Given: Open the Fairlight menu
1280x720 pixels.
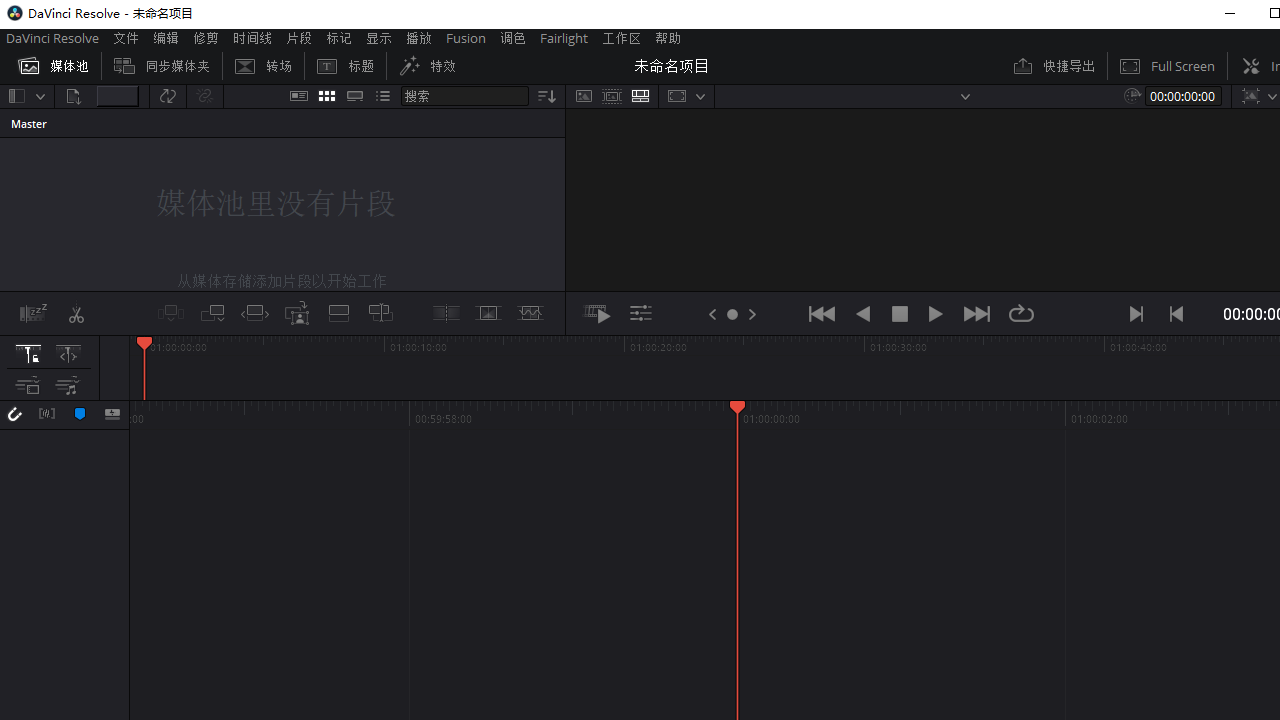Looking at the screenshot, I should point(563,38).
